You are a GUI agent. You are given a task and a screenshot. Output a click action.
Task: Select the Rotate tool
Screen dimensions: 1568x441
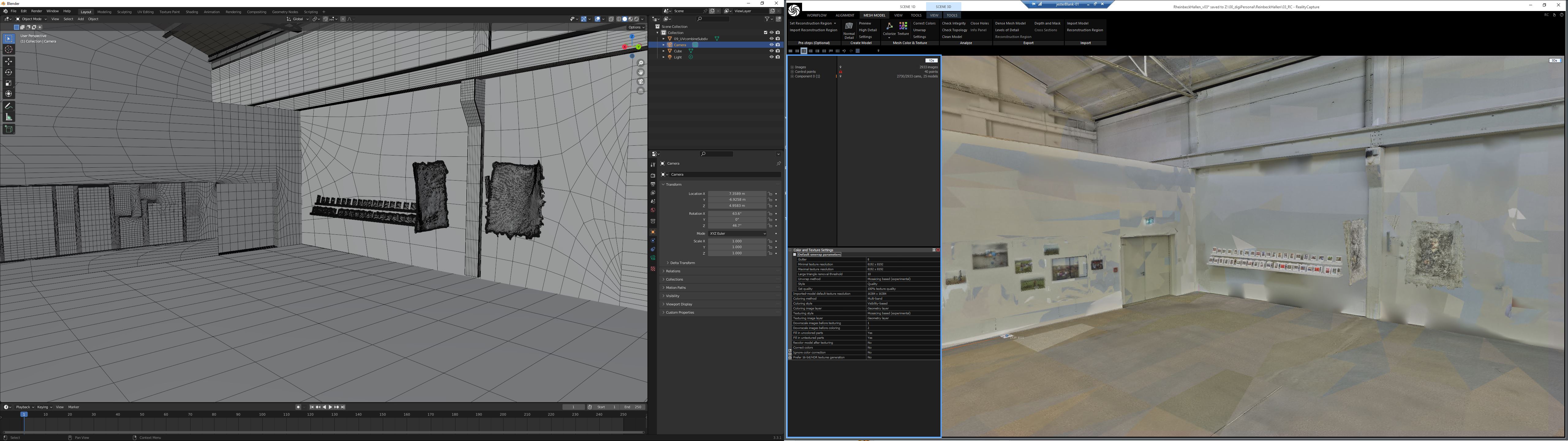[x=9, y=72]
